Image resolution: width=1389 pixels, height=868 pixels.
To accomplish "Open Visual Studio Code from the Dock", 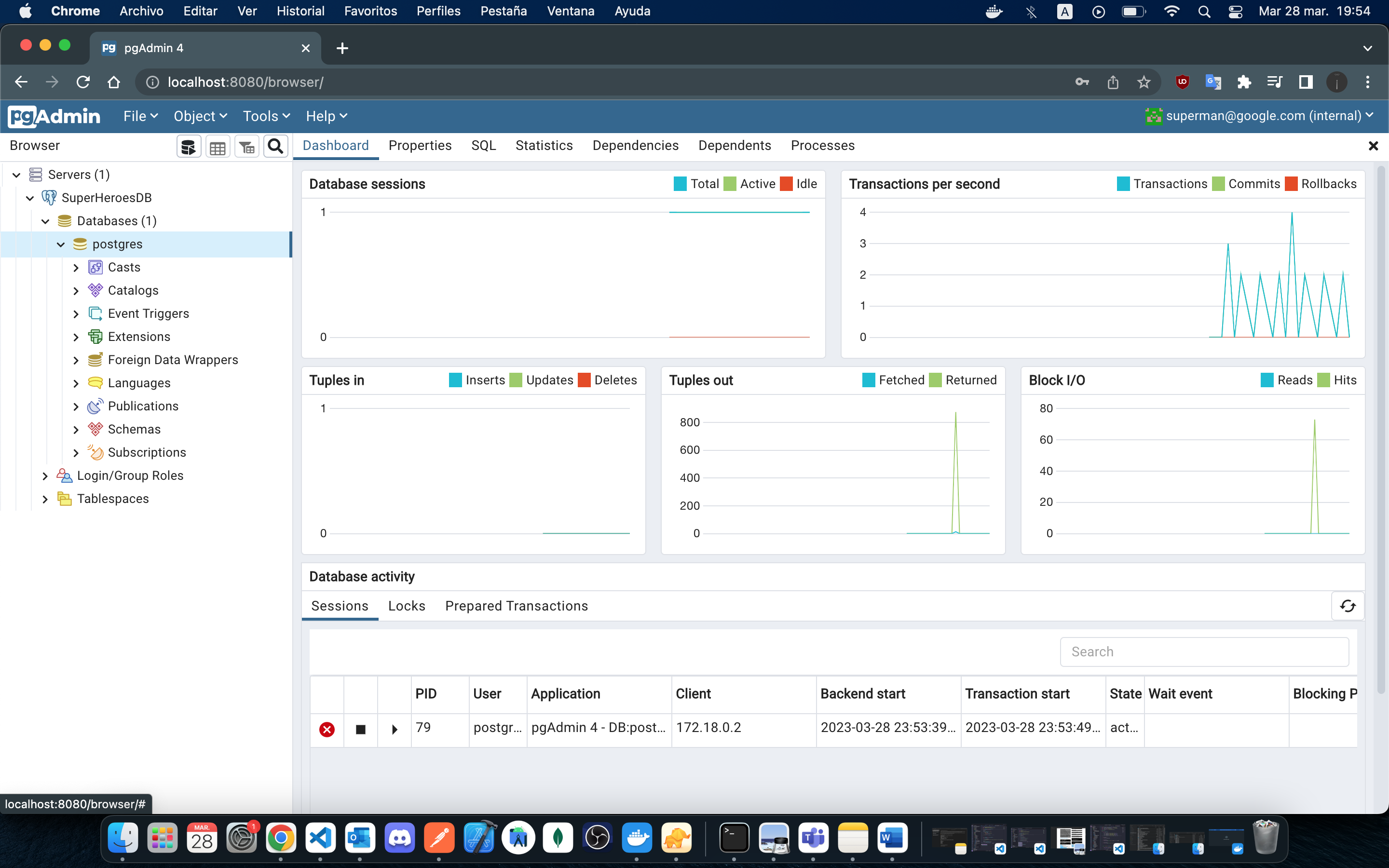I will tap(321, 838).
